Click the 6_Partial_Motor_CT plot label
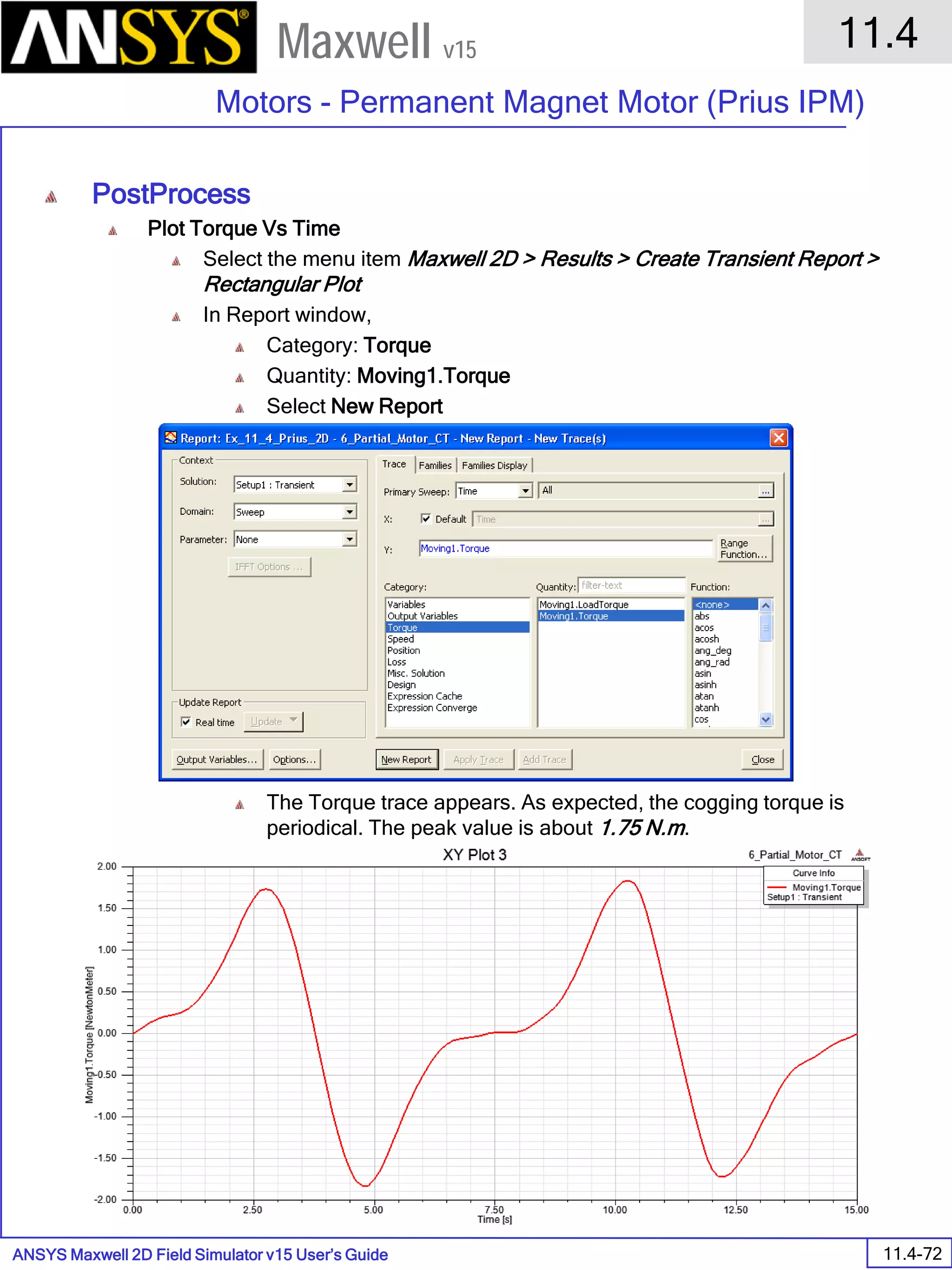 pyautogui.click(x=795, y=855)
